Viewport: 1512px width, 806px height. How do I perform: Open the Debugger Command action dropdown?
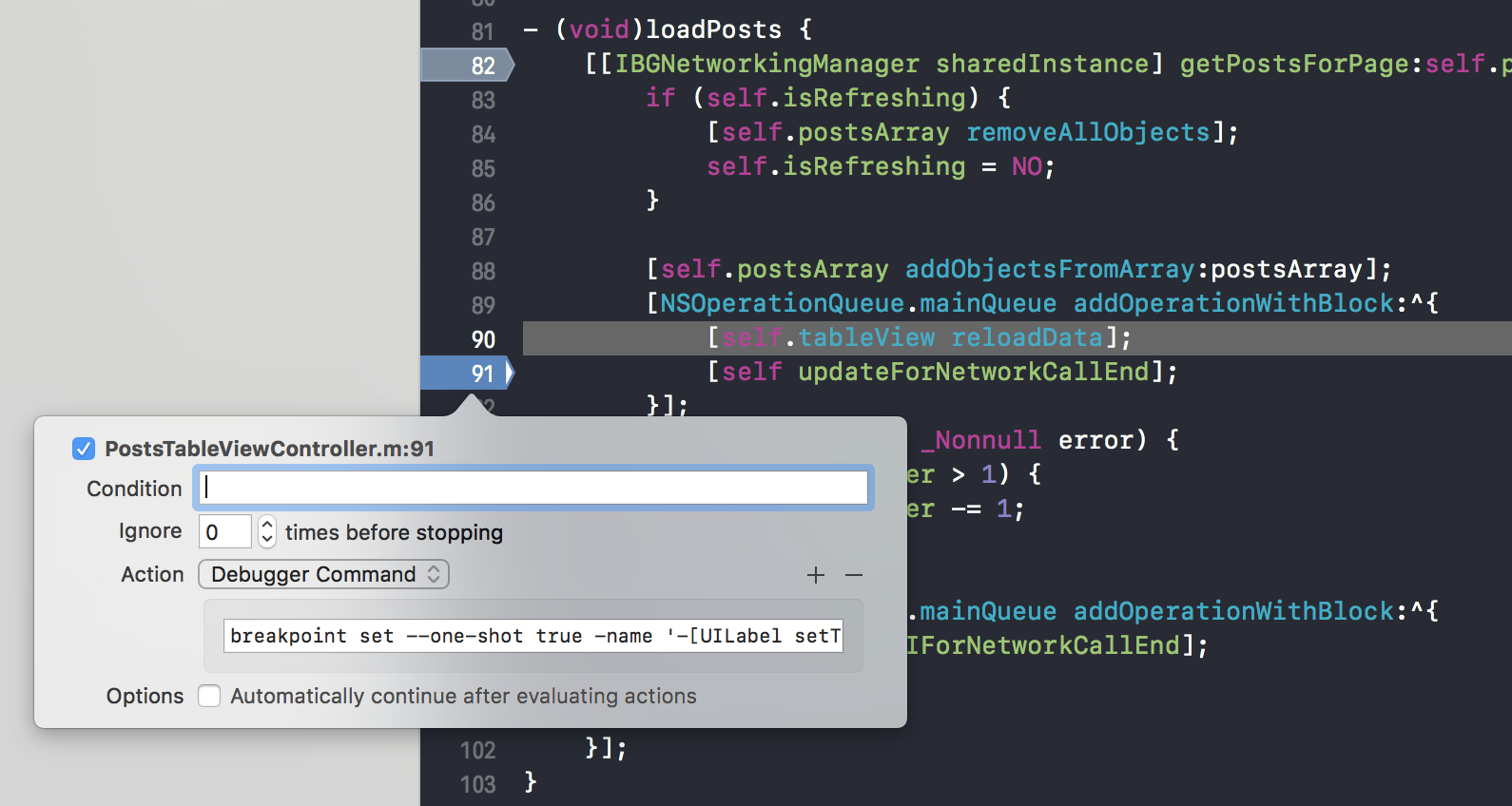(x=323, y=574)
